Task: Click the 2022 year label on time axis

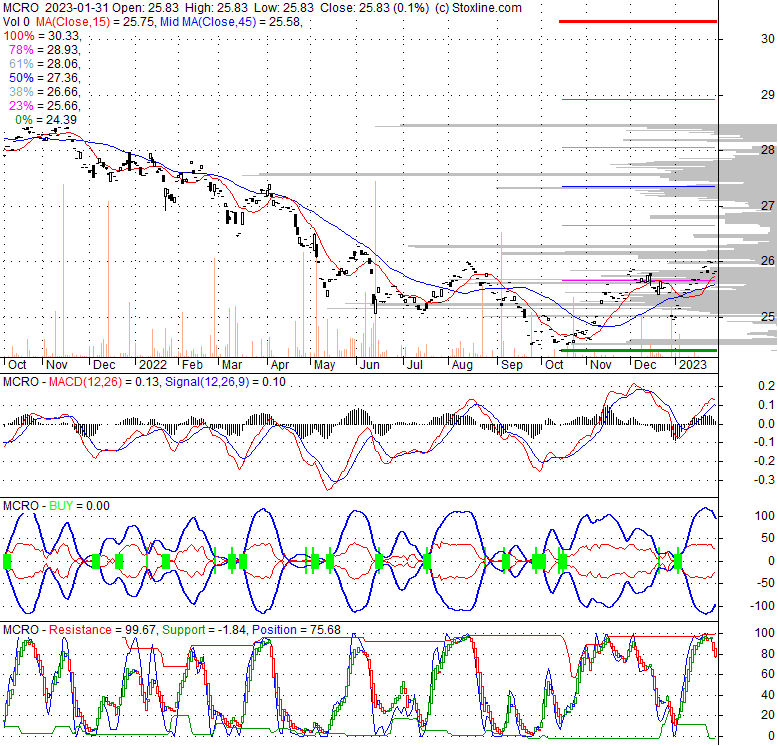Action: [153, 365]
